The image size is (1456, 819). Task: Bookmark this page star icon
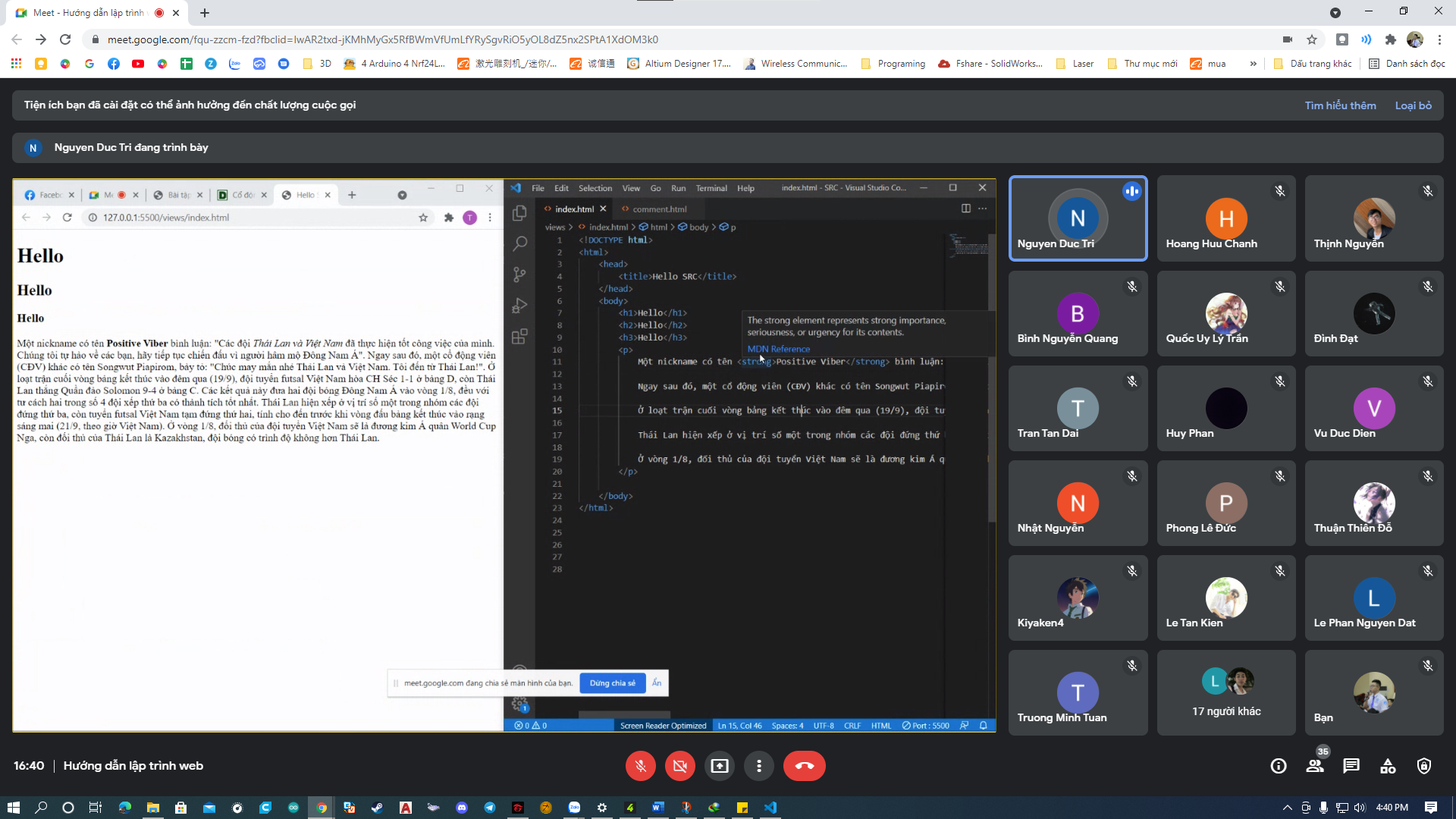tap(1312, 39)
